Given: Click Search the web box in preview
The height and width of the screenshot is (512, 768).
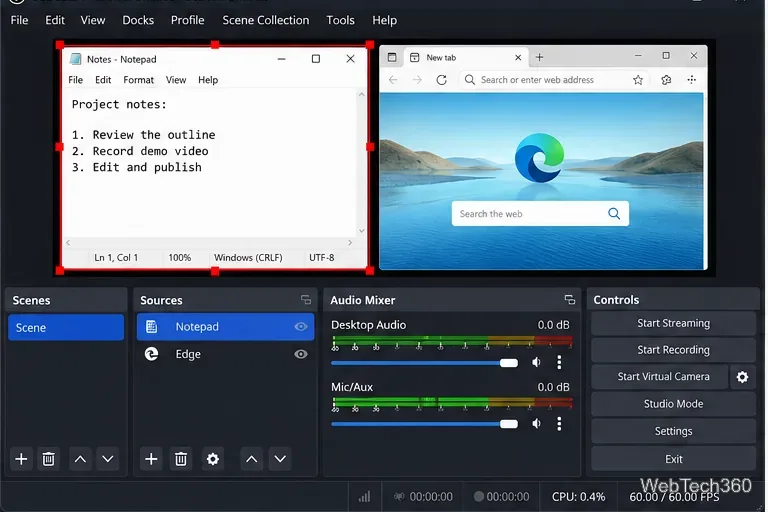Looking at the screenshot, I should pos(540,214).
